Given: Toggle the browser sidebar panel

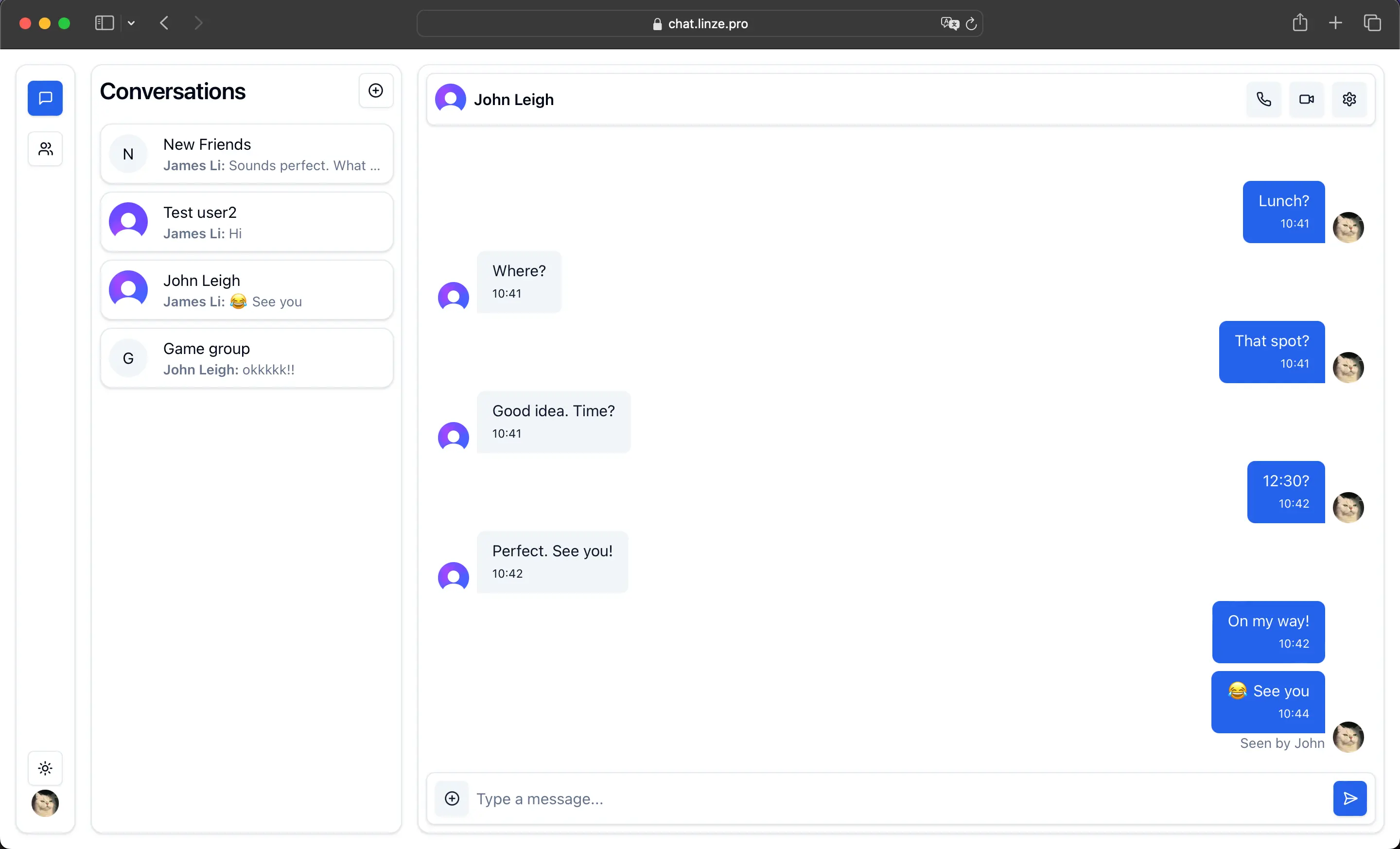Looking at the screenshot, I should pos(105,23).
